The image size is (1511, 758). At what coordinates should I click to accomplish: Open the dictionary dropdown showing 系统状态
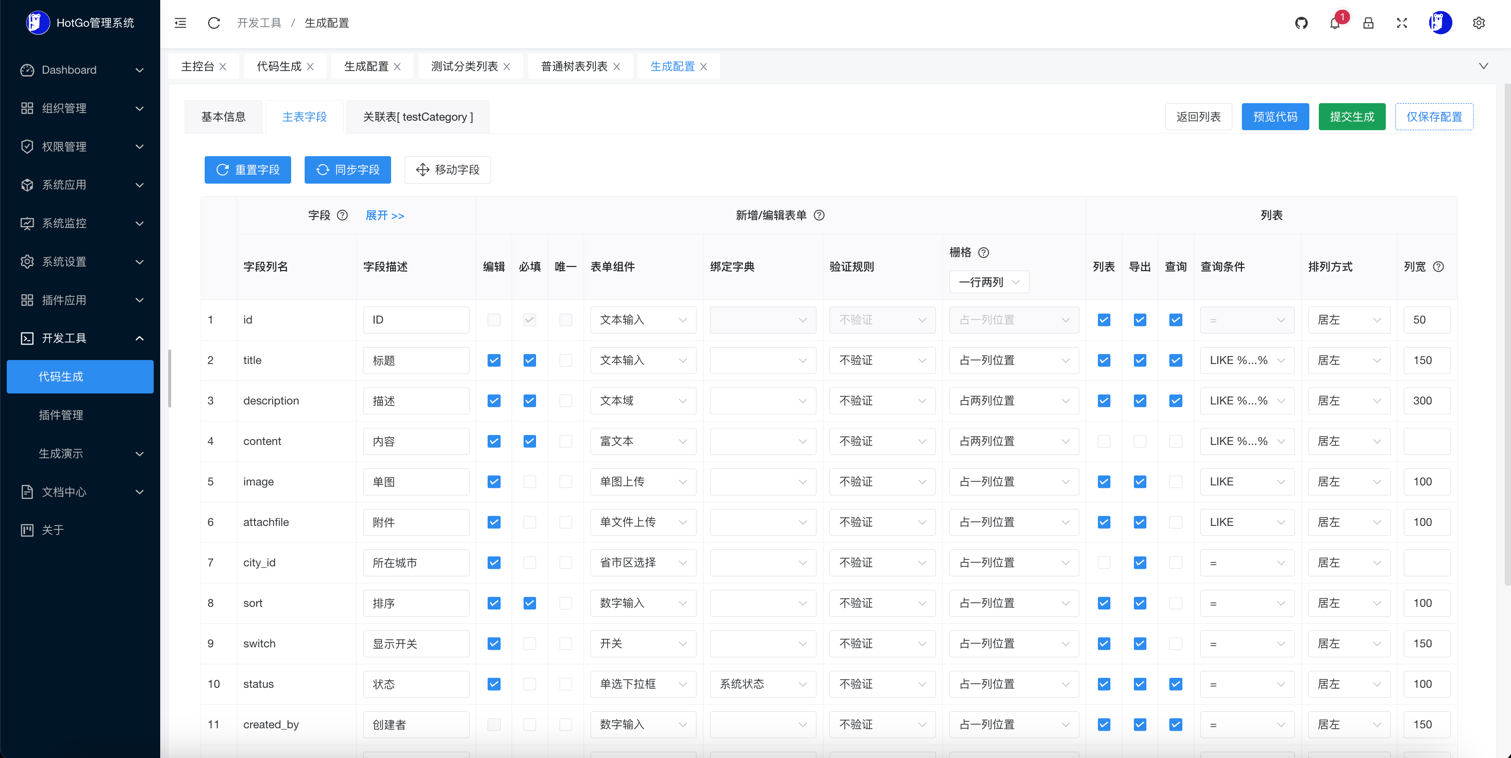(x=762, y=684)
